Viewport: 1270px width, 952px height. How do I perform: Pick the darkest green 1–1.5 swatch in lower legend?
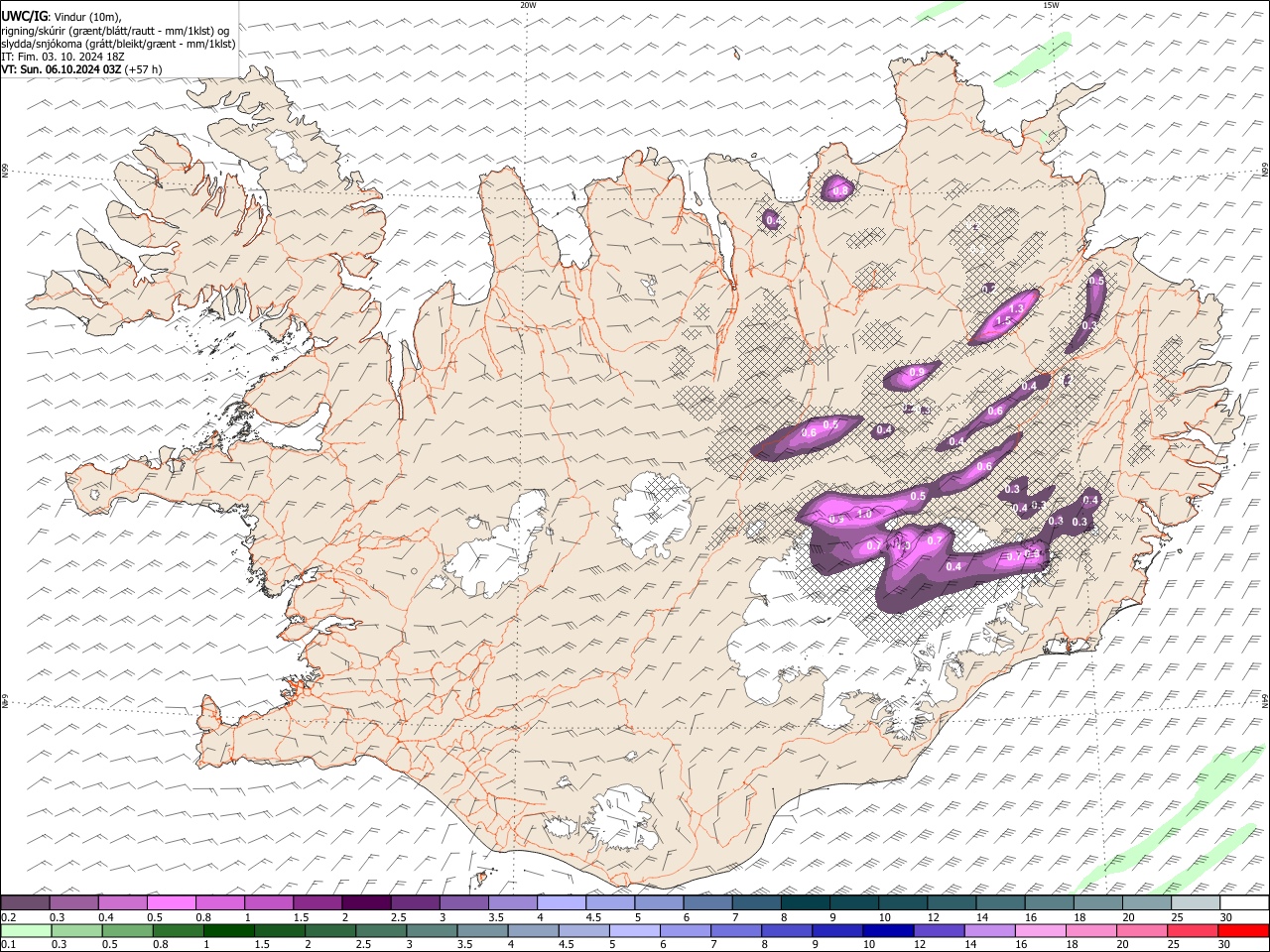coord(229,930)
